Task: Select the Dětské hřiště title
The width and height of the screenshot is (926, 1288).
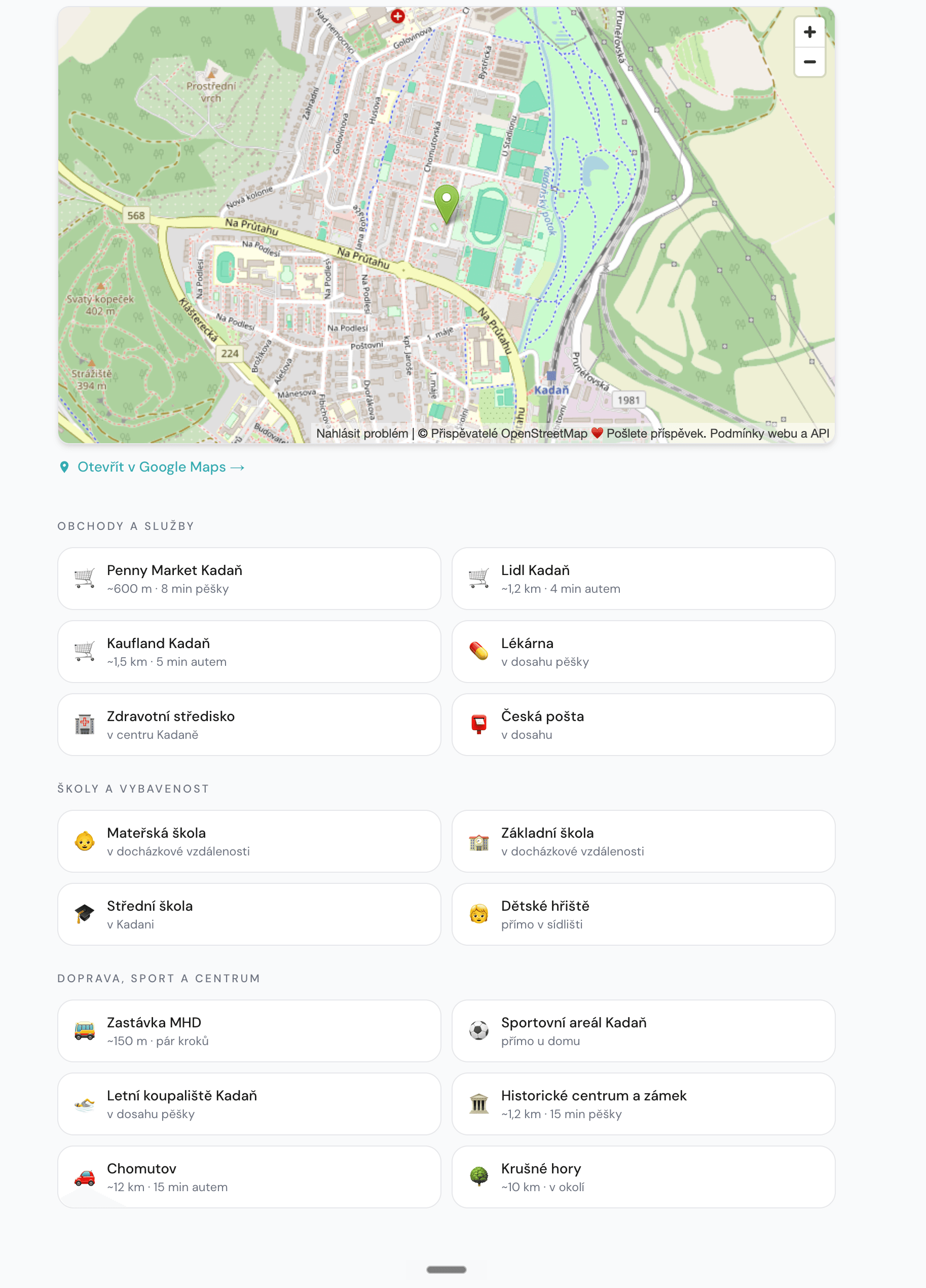Action: tap(545, 906)
